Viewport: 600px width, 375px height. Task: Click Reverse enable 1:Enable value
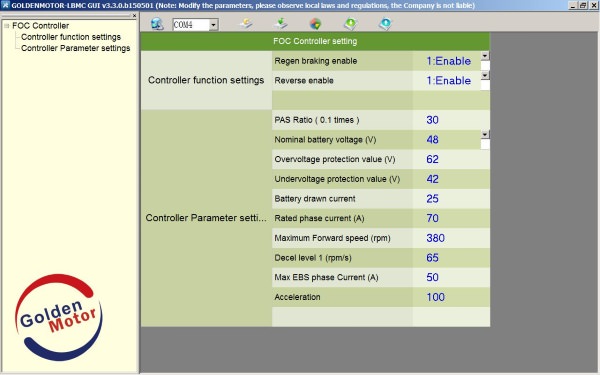coord(448,81)
